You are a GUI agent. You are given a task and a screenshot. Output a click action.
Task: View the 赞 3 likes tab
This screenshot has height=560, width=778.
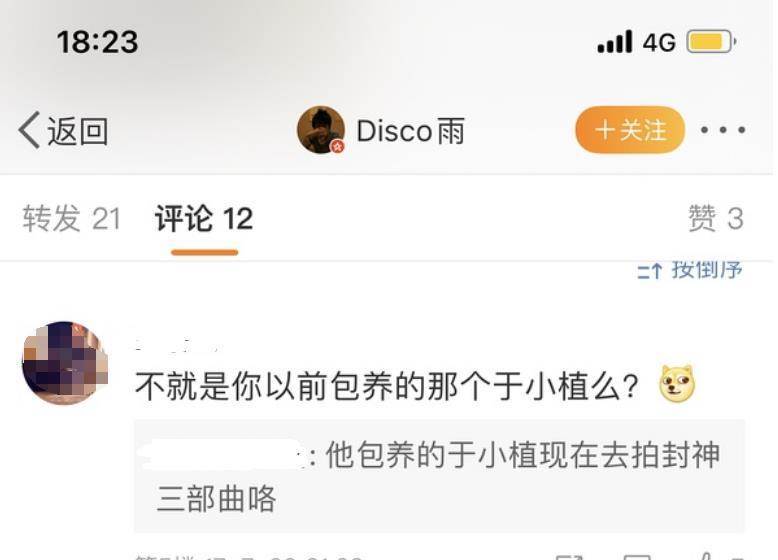pos(715,218)
